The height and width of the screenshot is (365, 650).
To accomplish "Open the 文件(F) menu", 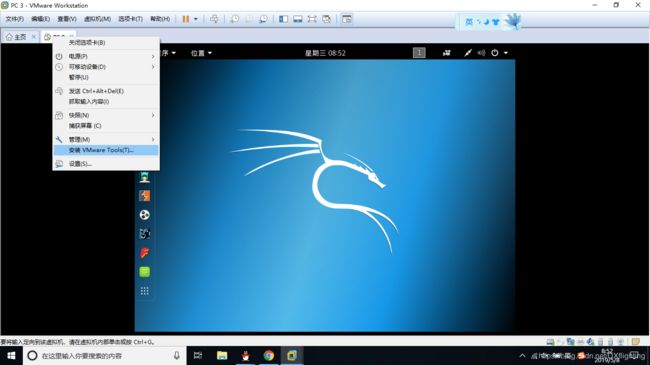I will [15, 19].
